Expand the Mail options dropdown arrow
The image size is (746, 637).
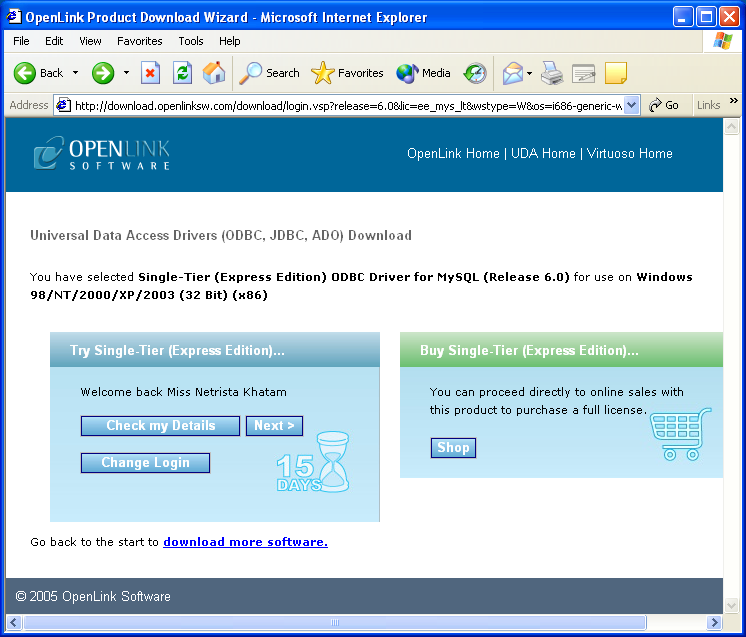530,73
